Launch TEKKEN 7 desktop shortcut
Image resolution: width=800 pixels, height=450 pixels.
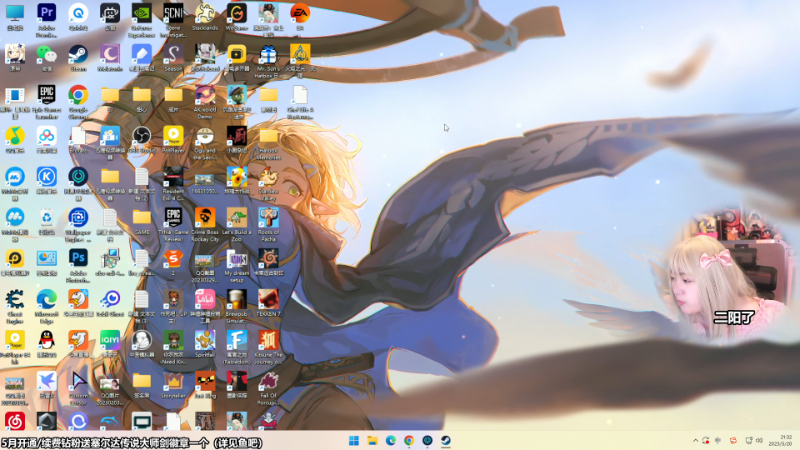(268, 303)
